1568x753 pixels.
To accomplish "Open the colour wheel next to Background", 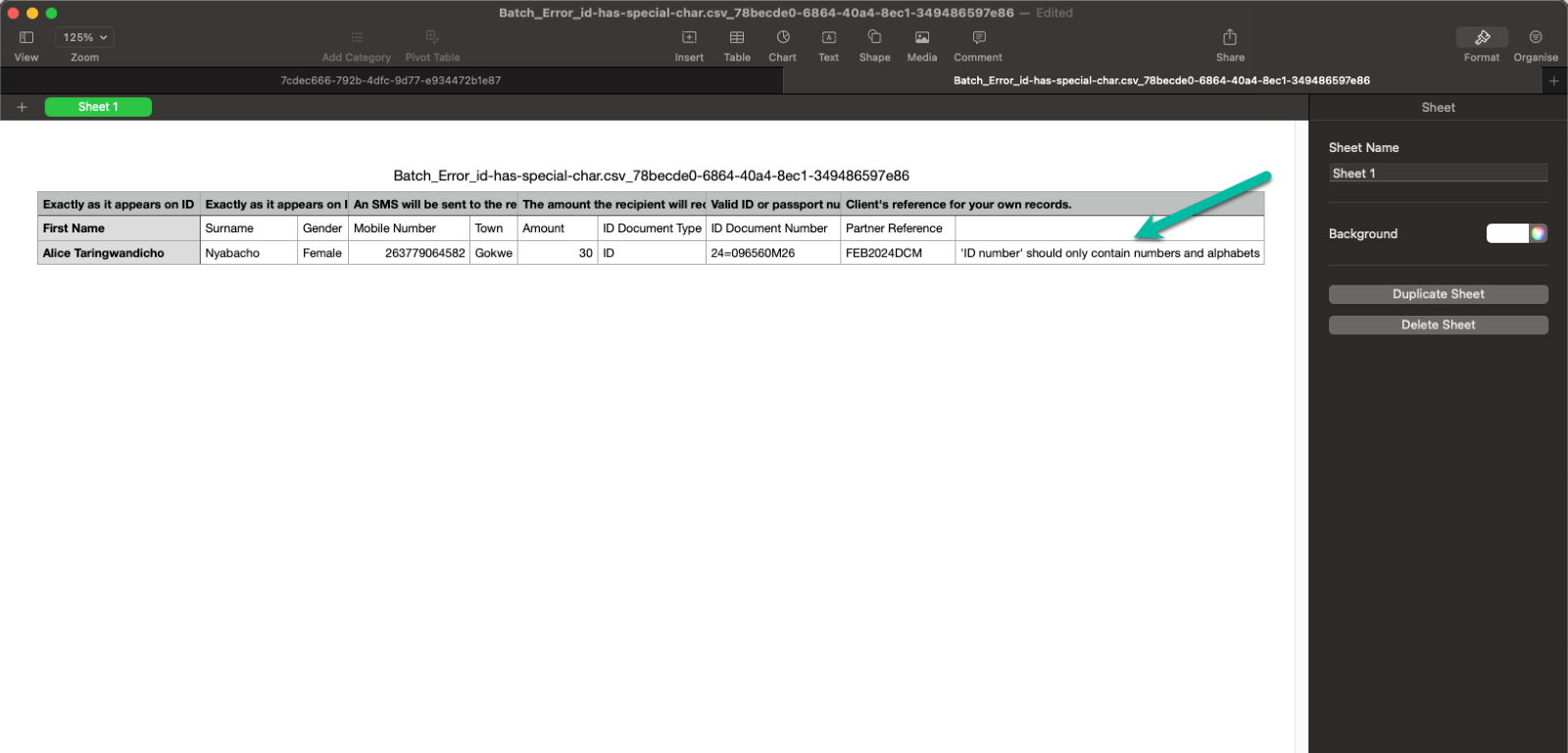I will tap(1539, 233).
